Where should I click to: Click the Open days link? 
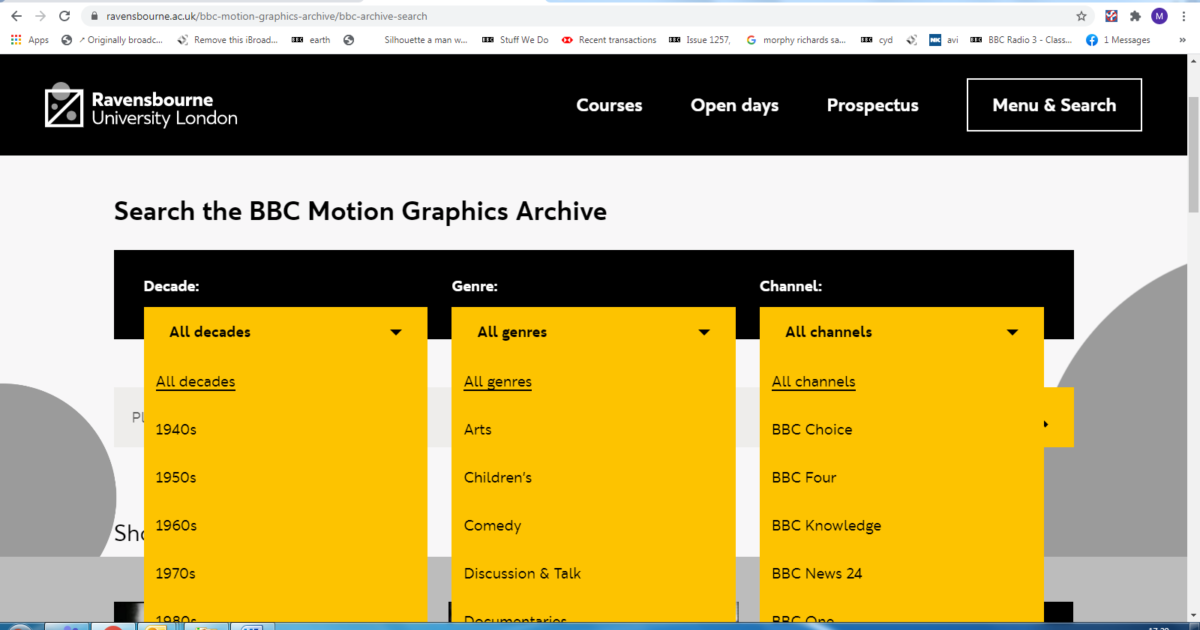click(734, 105)
